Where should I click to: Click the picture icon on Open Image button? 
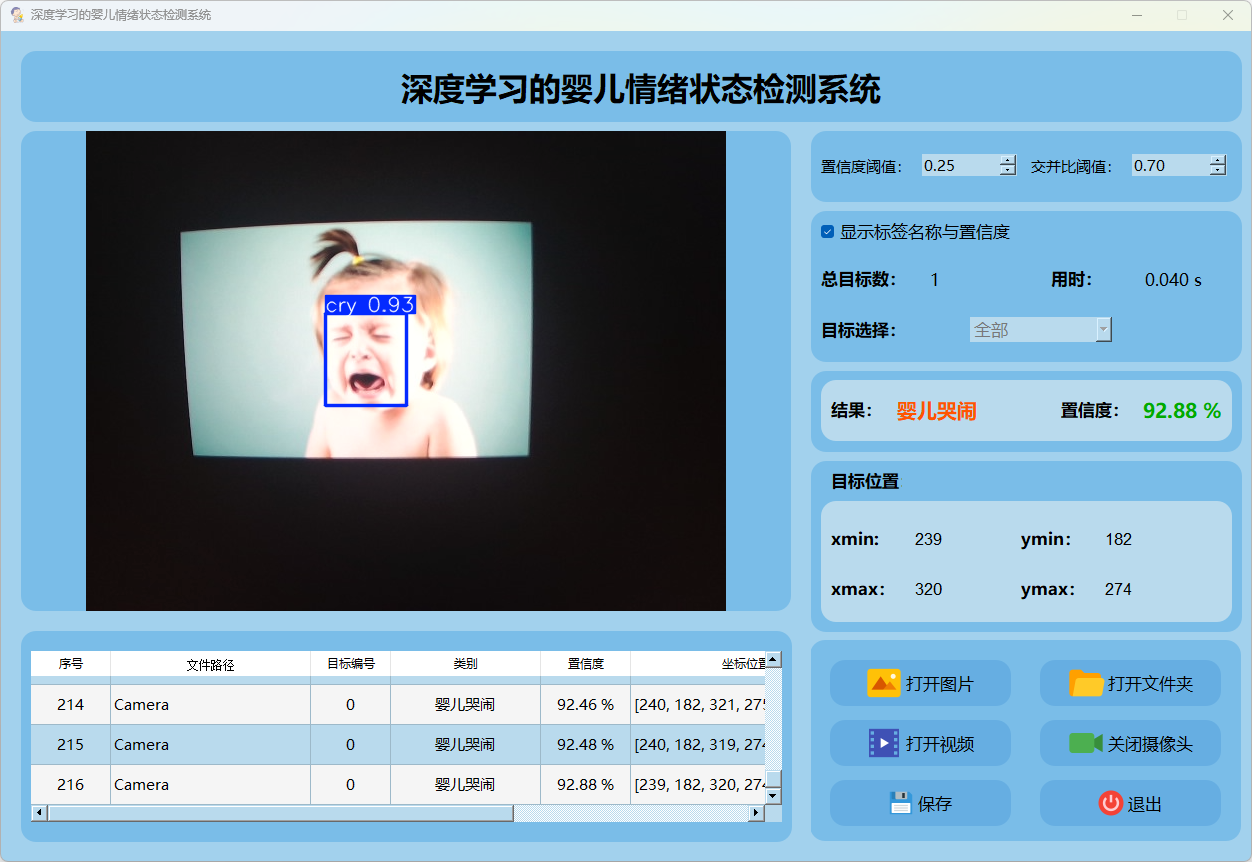coord(884,684)
